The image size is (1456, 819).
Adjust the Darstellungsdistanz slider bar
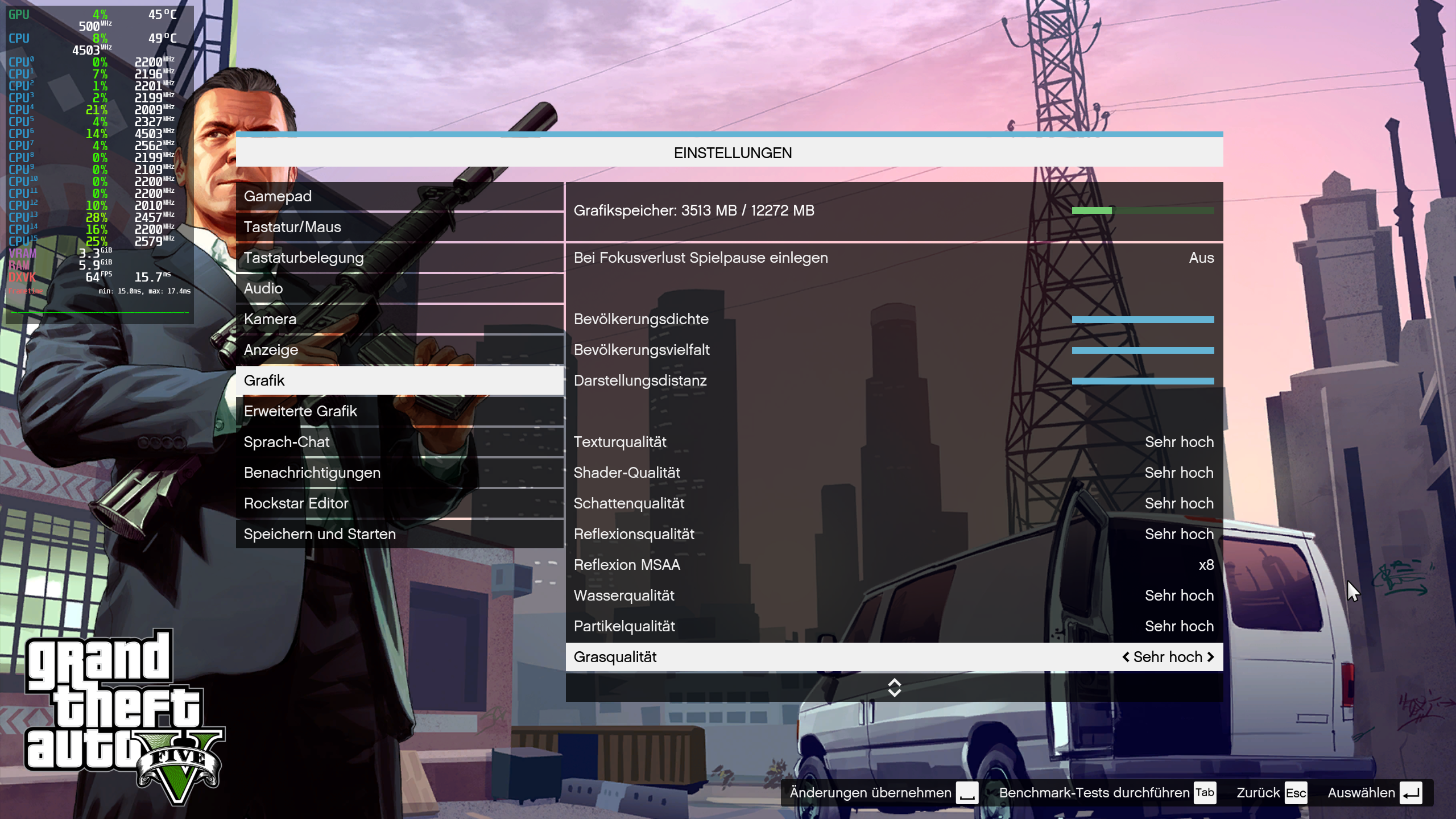click(x=1143, y=381)
